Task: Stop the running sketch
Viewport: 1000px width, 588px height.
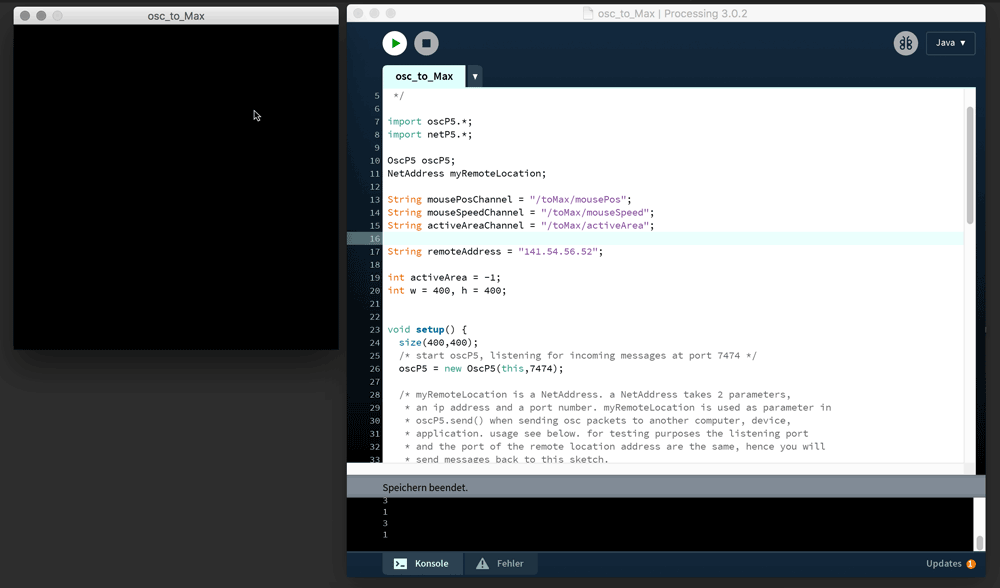Action: [x=426, y=43]
